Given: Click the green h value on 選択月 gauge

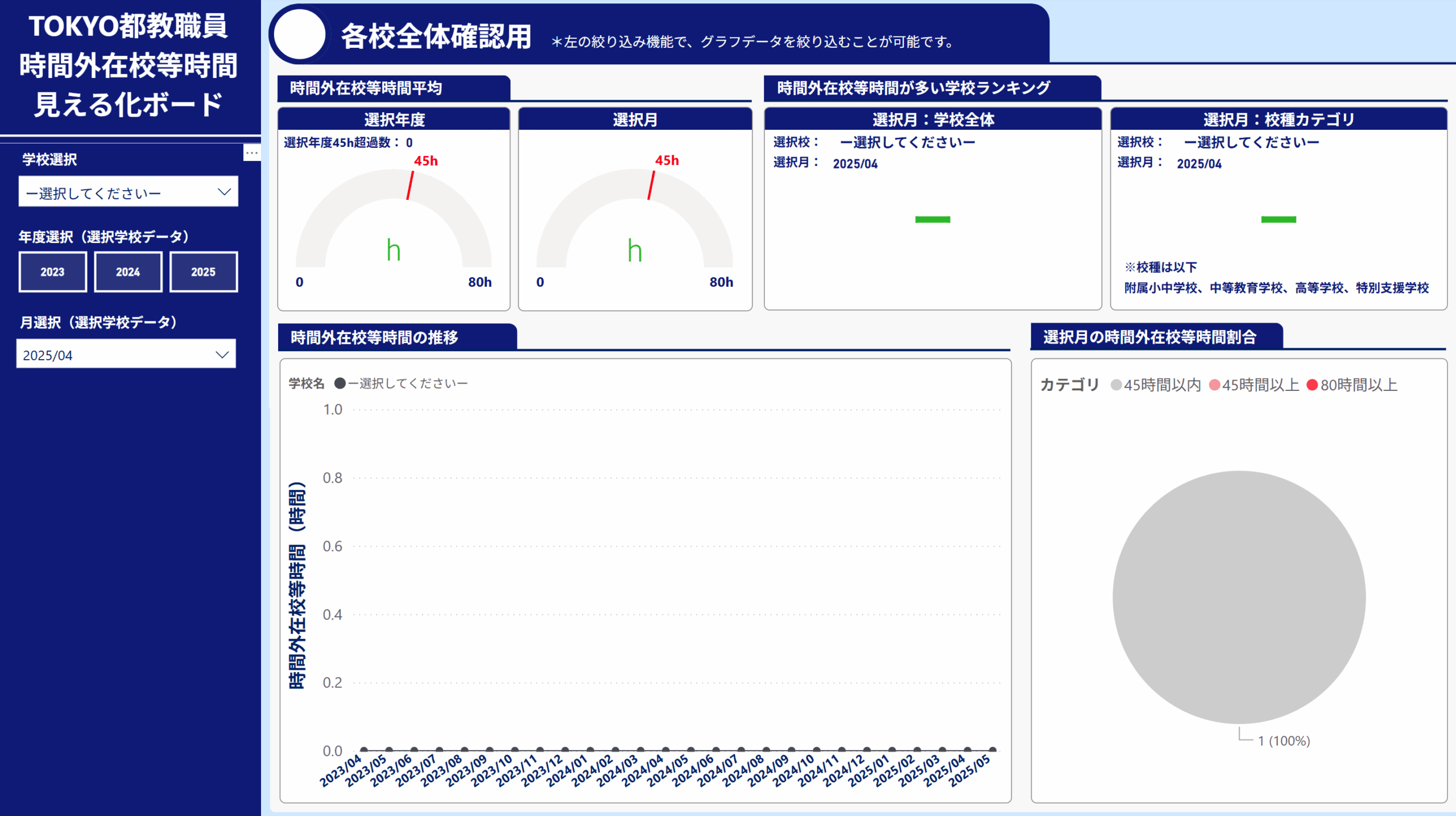Looking at the screenshot, I should (x=634, y=250).
